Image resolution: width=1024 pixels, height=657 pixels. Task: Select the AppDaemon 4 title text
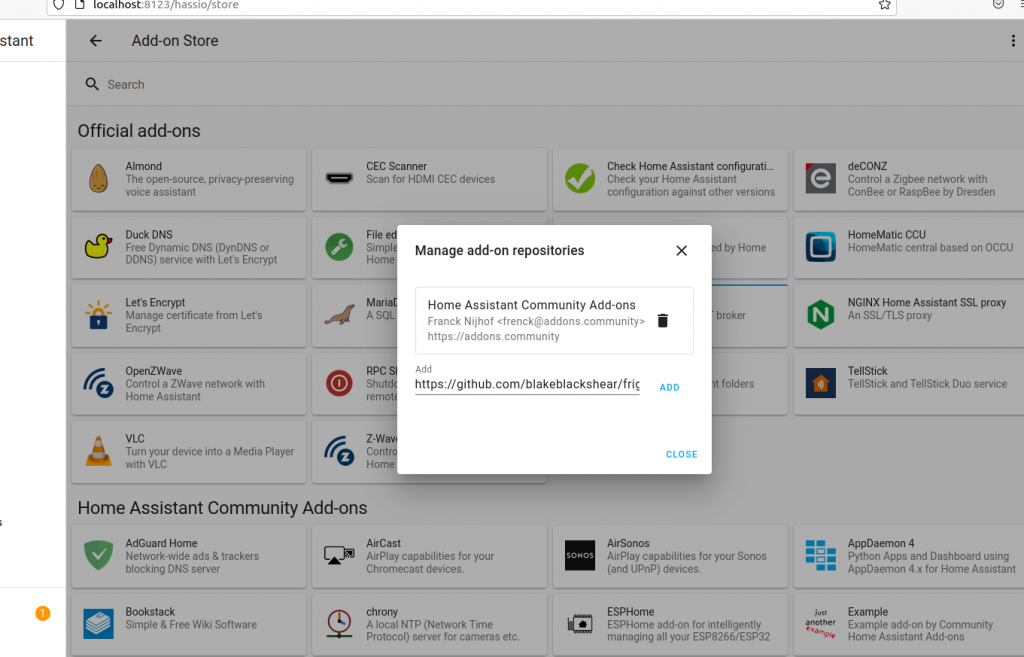coord(881,543)
